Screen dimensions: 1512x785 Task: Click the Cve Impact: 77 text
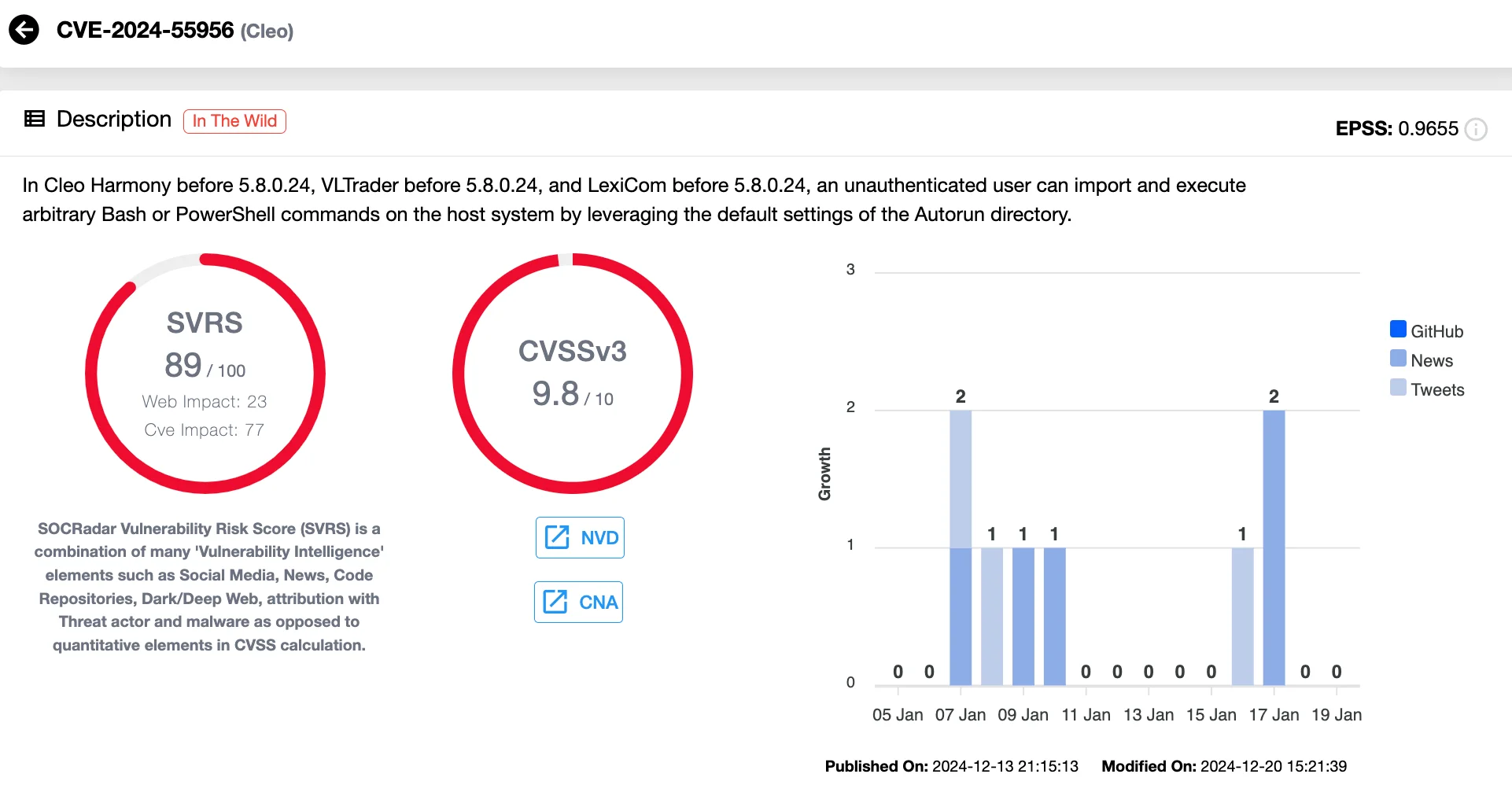(205, 429)
